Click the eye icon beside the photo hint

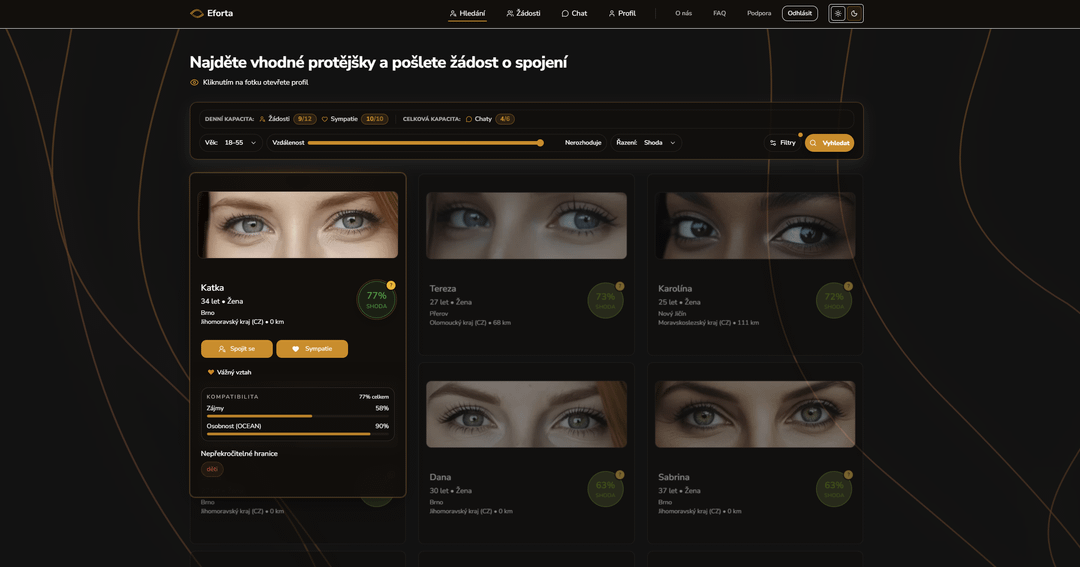point(195,82)
